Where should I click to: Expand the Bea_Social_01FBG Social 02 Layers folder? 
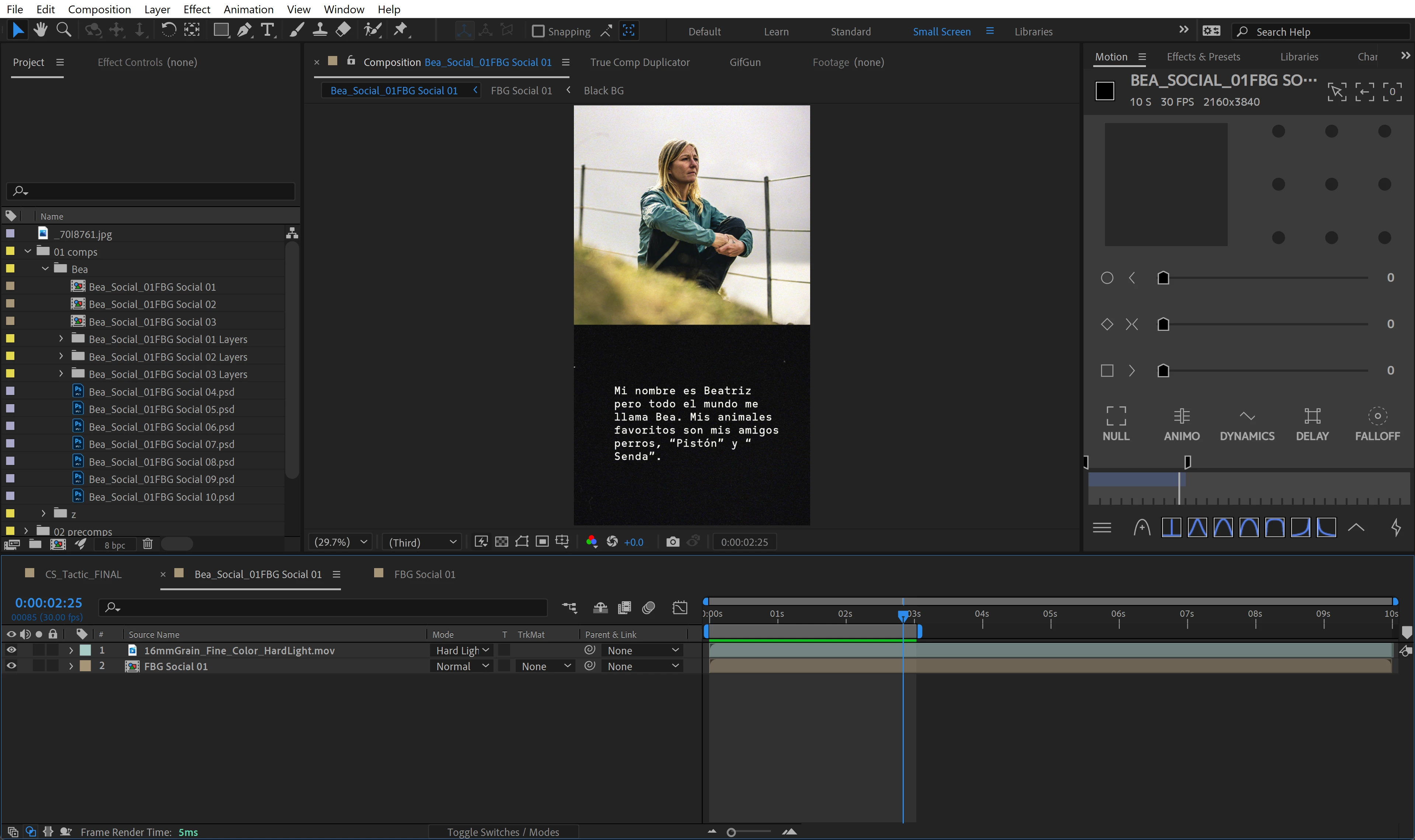click(x=61, y=357)
